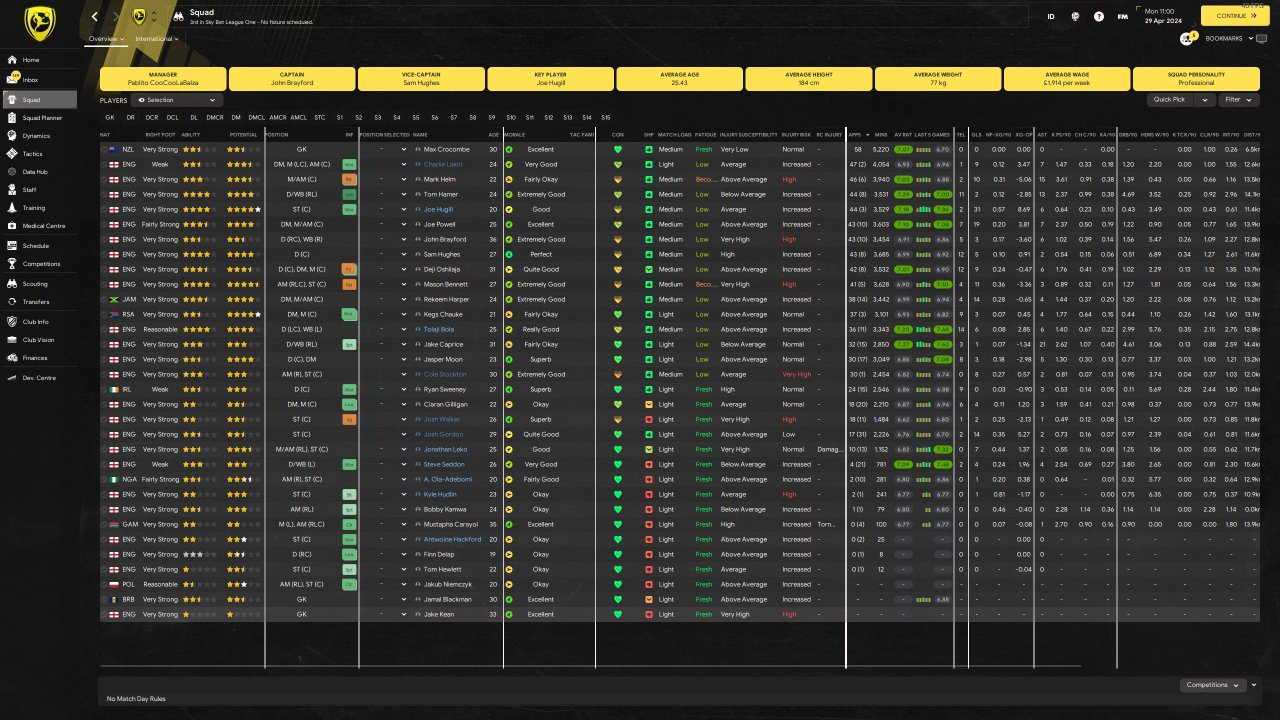Toggle selection circle for Tom Hamer row
1280x720 pixels.
click(104, 194)
